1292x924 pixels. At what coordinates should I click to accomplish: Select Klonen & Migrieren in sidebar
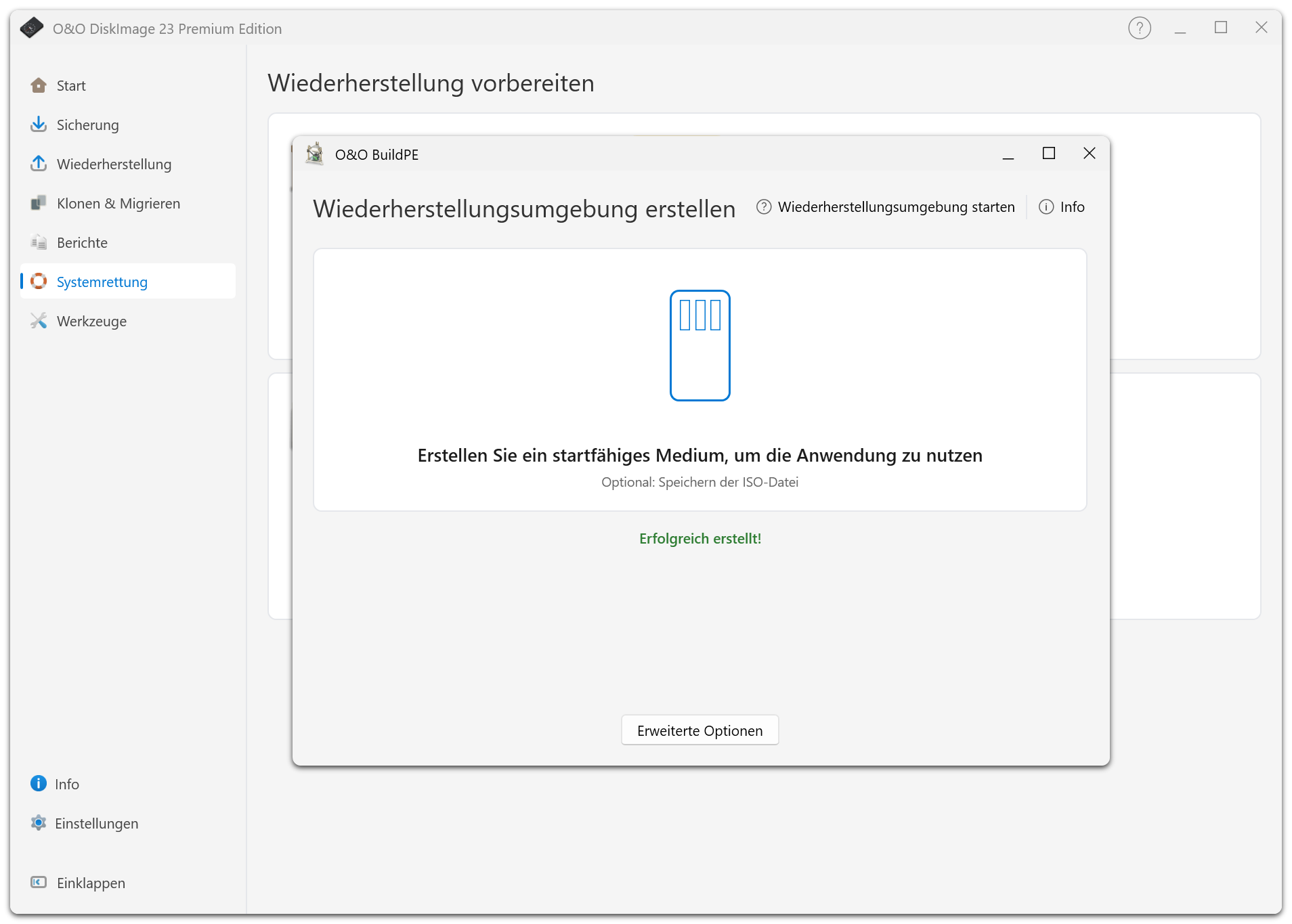(128, 203)
